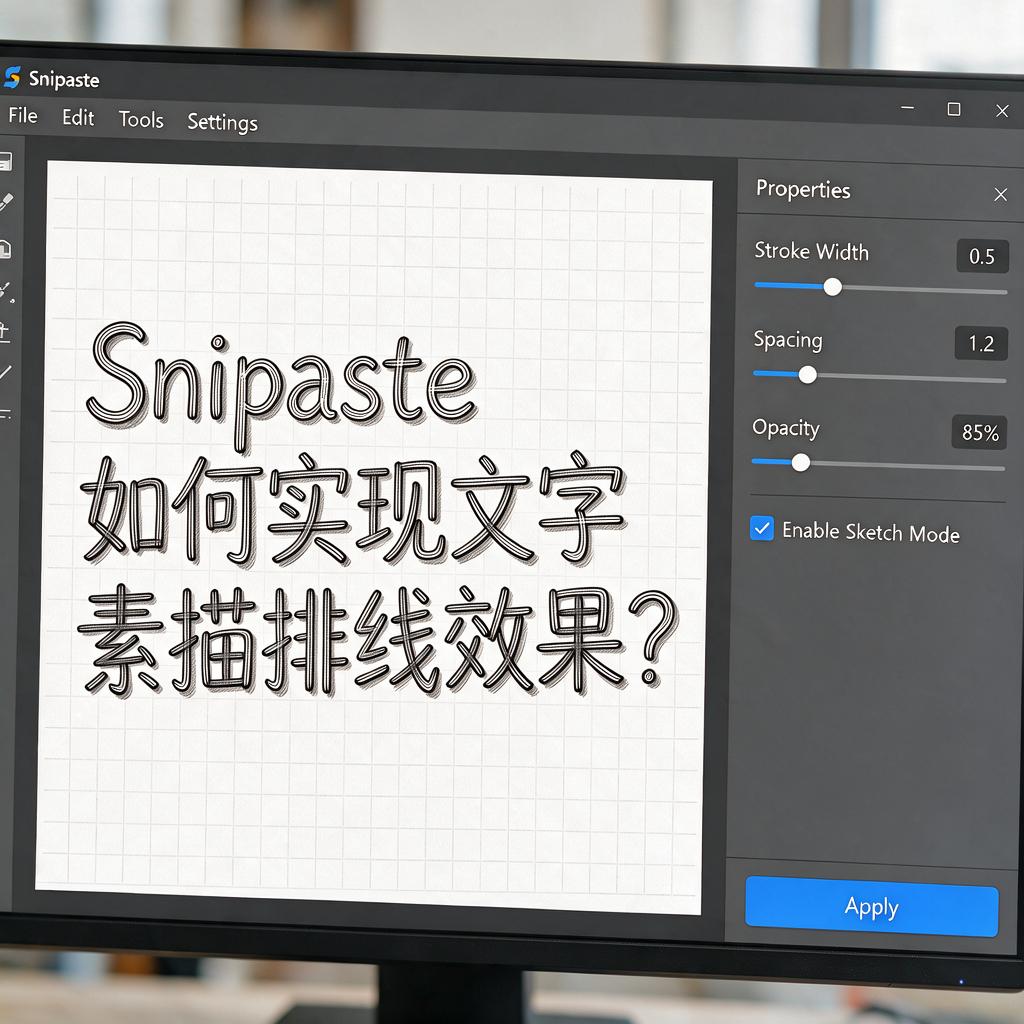Click the horizontal lines icon at toolbar bottom

point(5,413)
